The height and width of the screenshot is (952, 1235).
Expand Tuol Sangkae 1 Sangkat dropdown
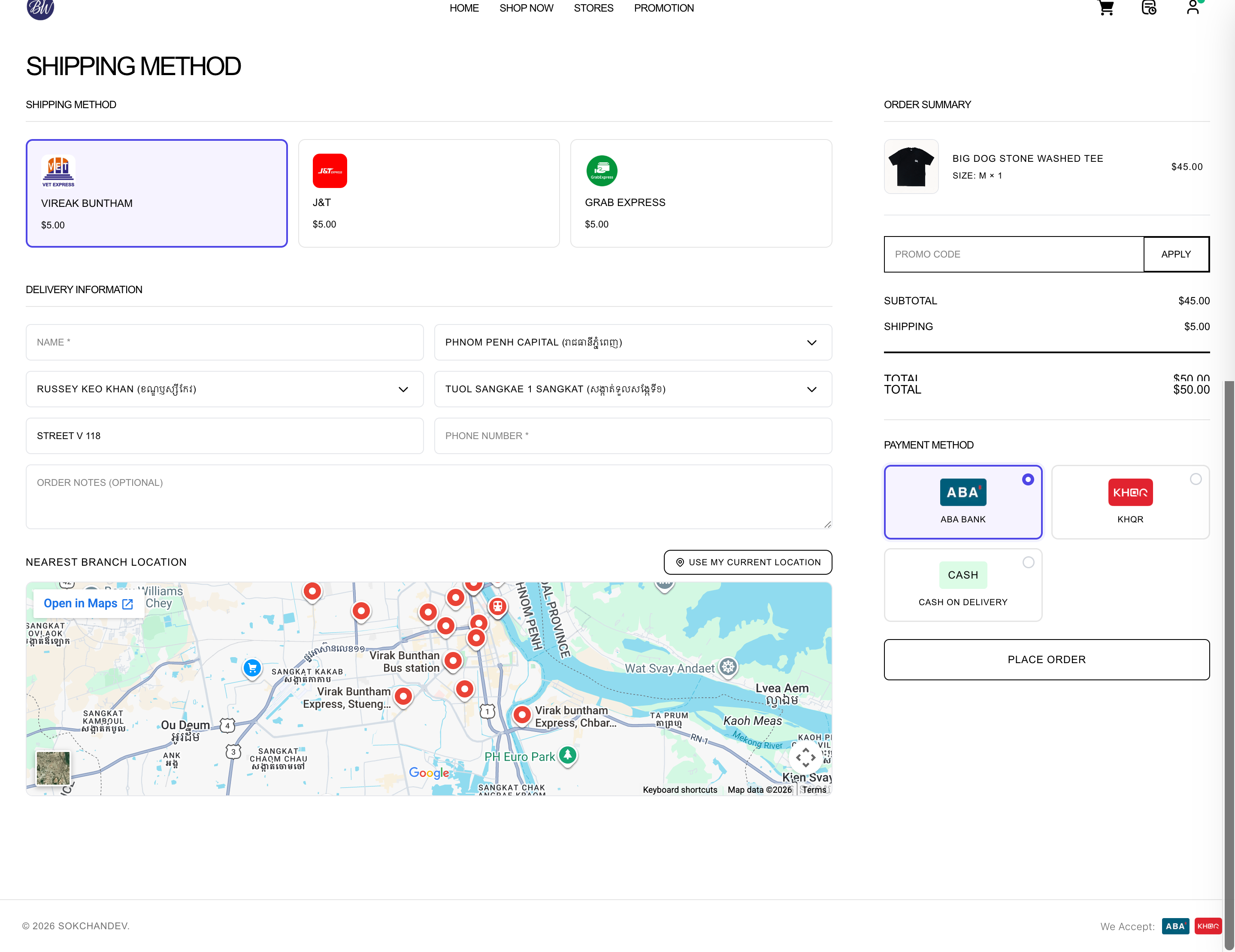pyautogui.click(x=633, y=389)
